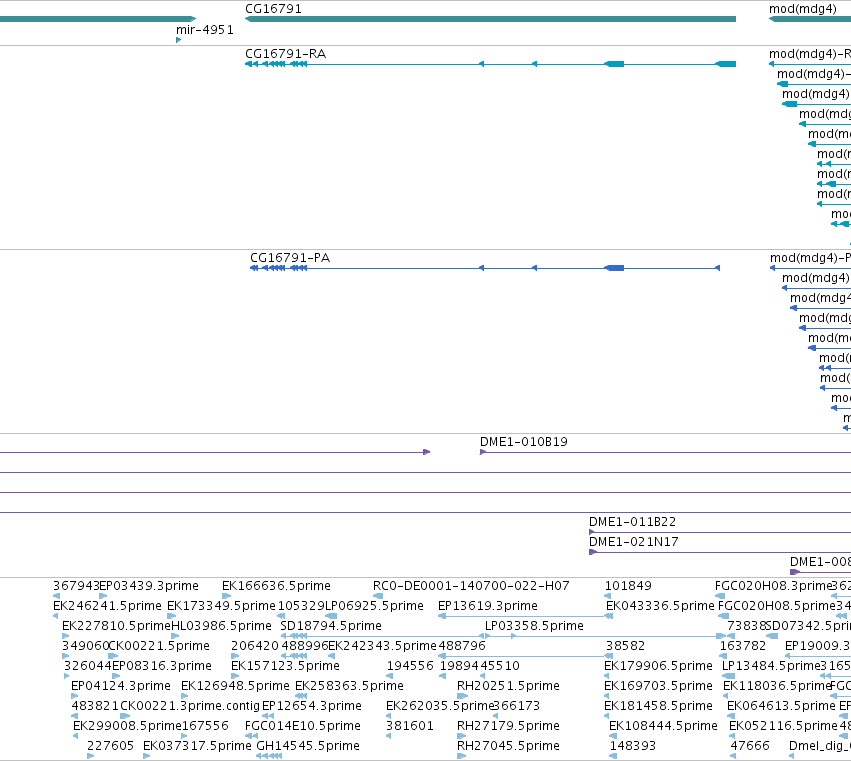851x761 pixels.
Task: Click EST LP03358.5prime
Action: pos(534,626)
